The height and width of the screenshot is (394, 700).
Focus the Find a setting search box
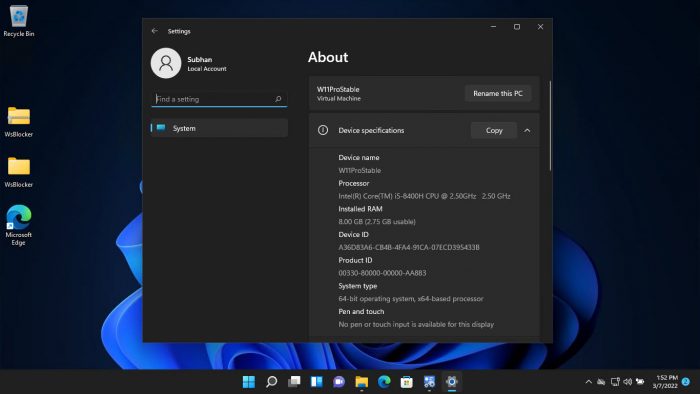[x=219, y=99]
